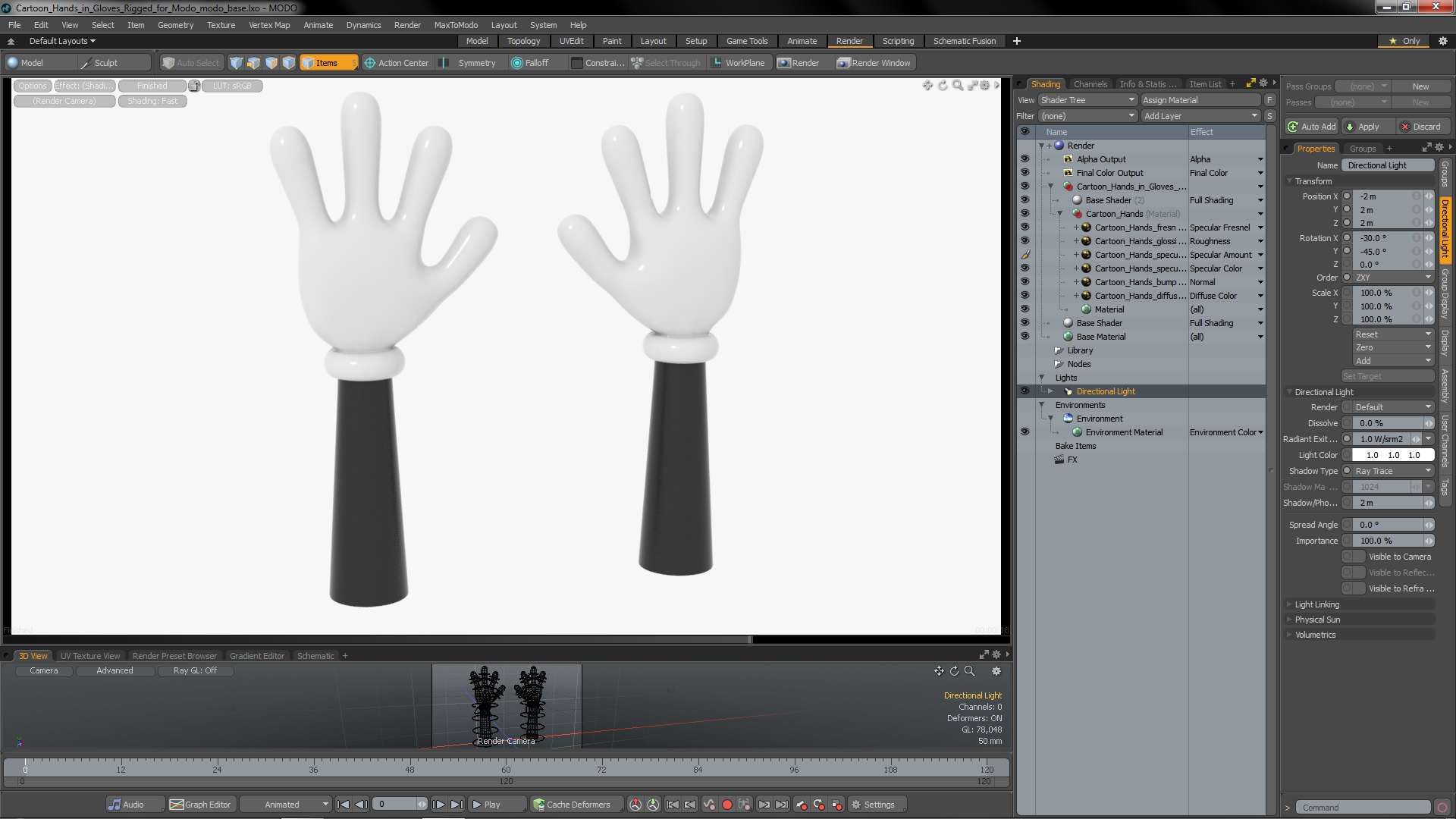This screenshot has width=1456, height=819.
Task: Open the Schematic viewport tab
Action: 315,656
